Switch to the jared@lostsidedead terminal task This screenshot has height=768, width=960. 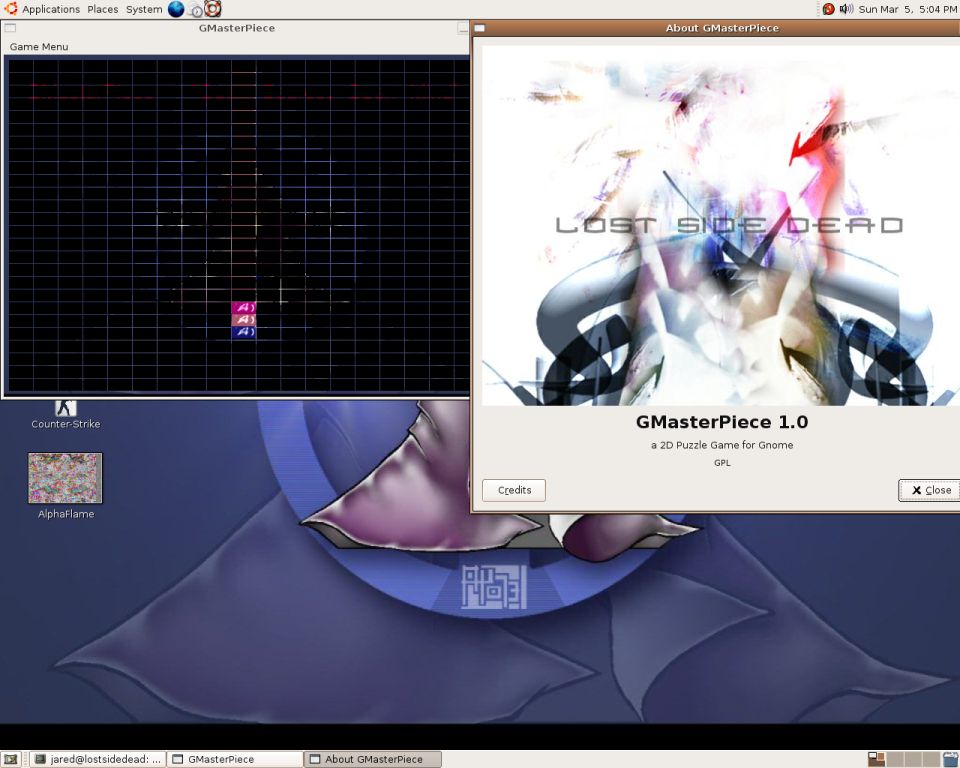(x=98, y=759)
